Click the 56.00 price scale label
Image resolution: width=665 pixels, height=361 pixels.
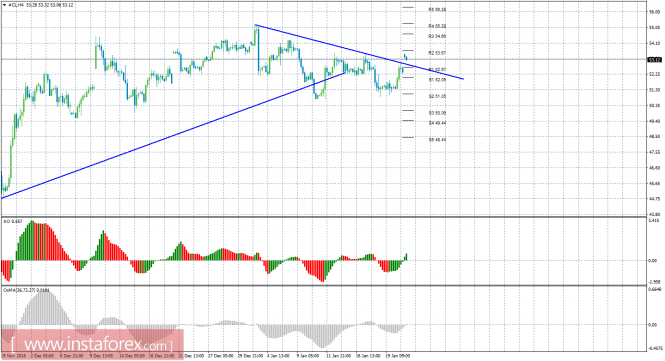(654, 12)
